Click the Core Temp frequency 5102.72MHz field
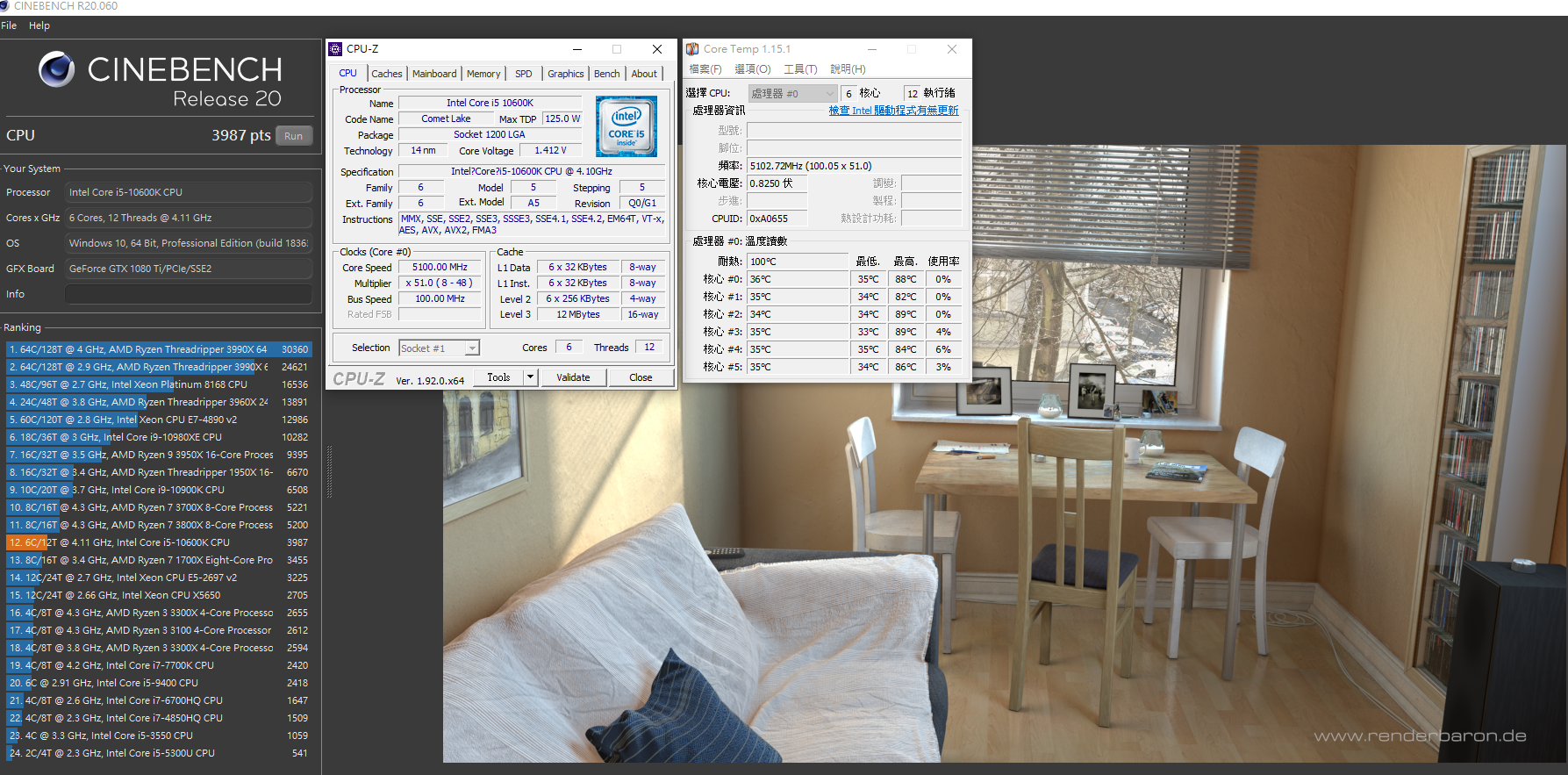The height and width of the screenshot is (775, 1568). (x=854, y=166)
